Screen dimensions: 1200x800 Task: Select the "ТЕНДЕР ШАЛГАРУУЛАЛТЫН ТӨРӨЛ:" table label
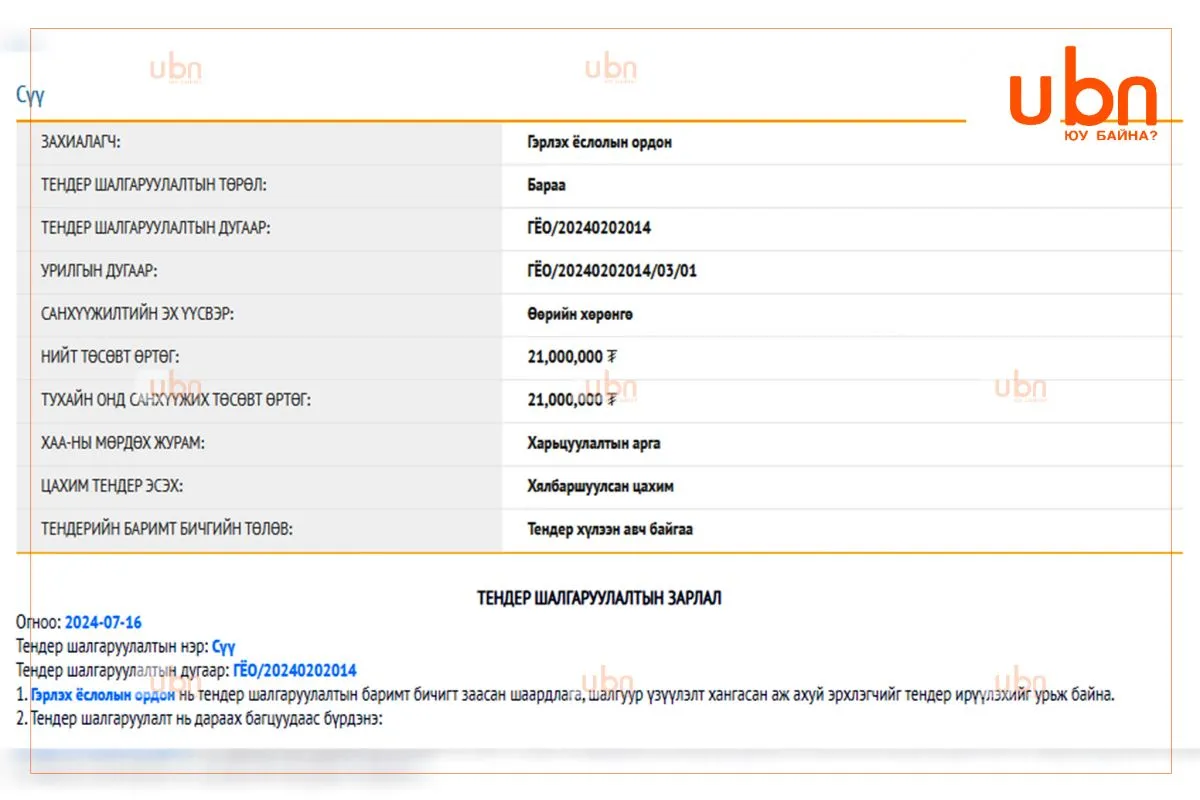pos(154,185)
